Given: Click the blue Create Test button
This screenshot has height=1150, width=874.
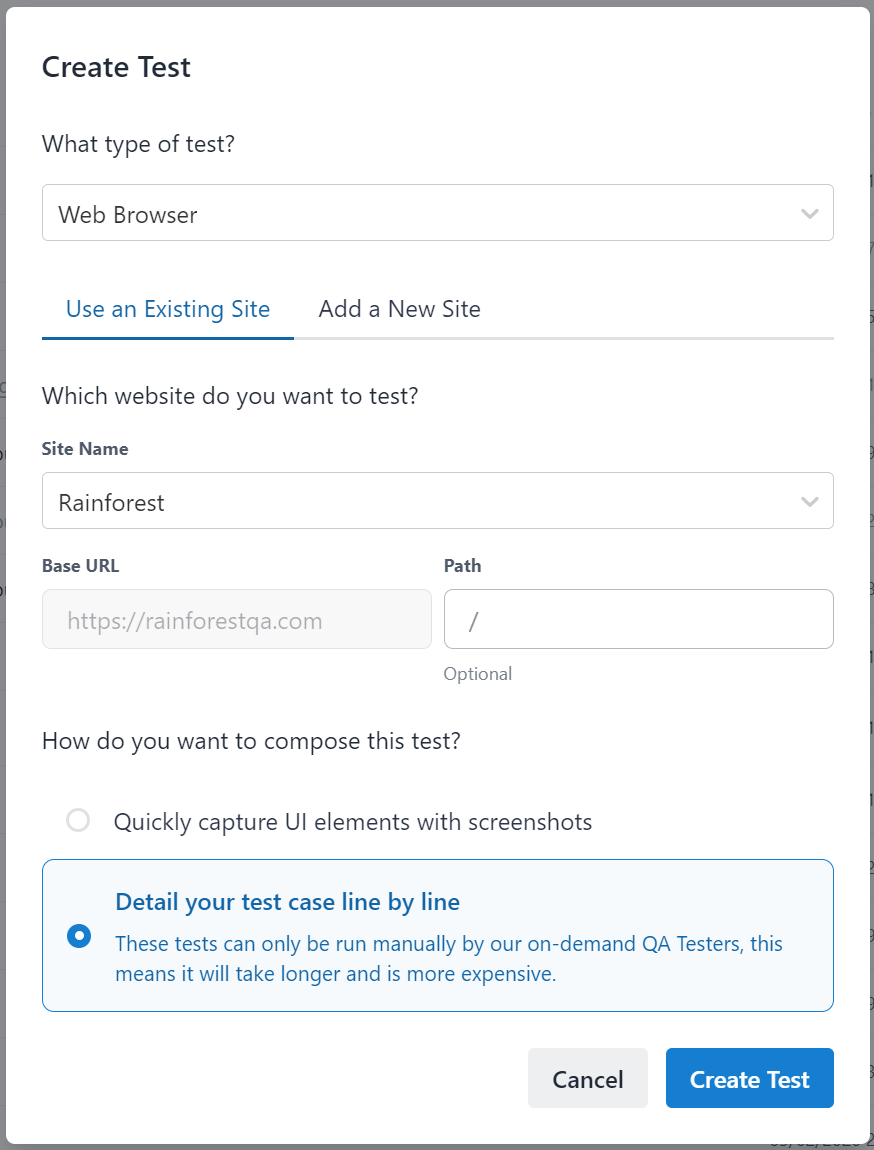Looking at the screenshot, I should pyautogui.click(x=749, y=1079).
